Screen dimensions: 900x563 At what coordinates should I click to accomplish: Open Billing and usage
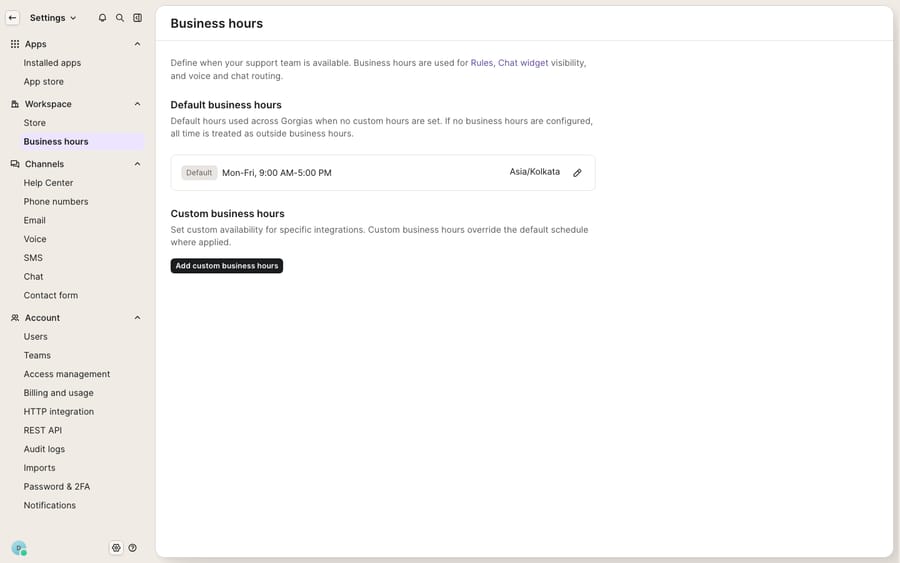tap(59, 393)
